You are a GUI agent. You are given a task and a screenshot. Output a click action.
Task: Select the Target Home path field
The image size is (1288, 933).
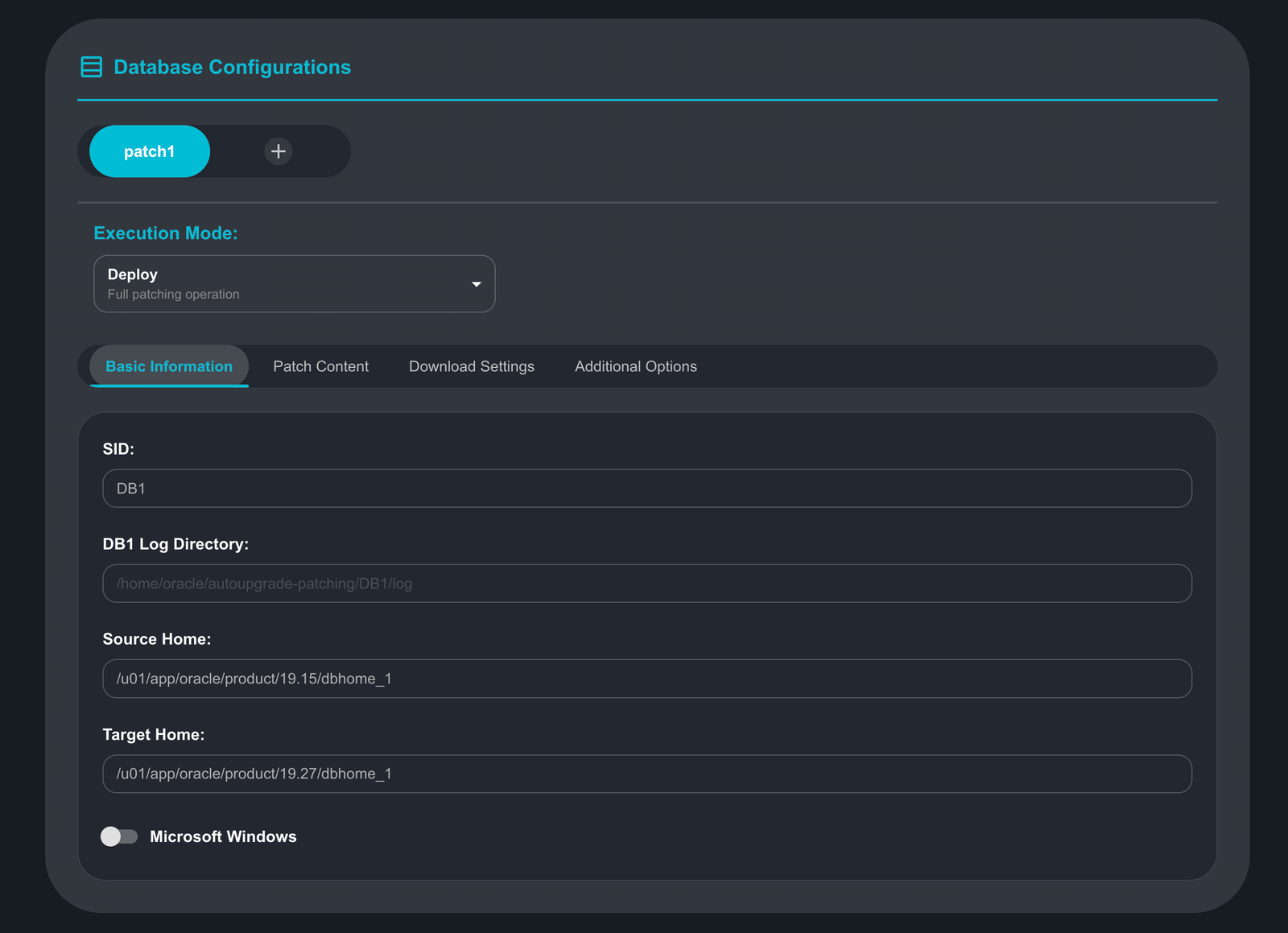tap(646, 774)
